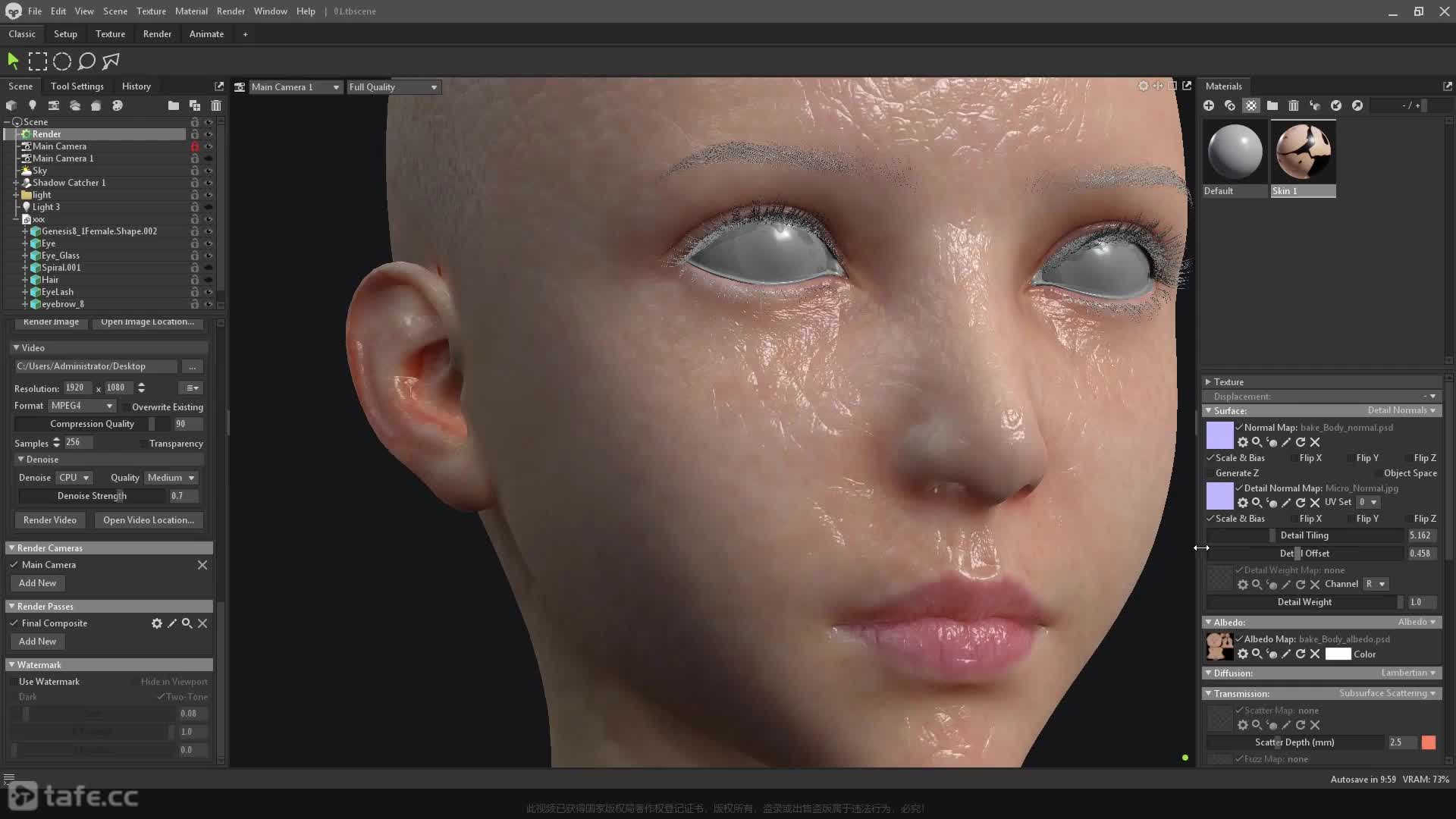The height and width of the screenshot is (819, 1456).
Task: Open the Render menu in menu bar
Action: click(231, 11)
